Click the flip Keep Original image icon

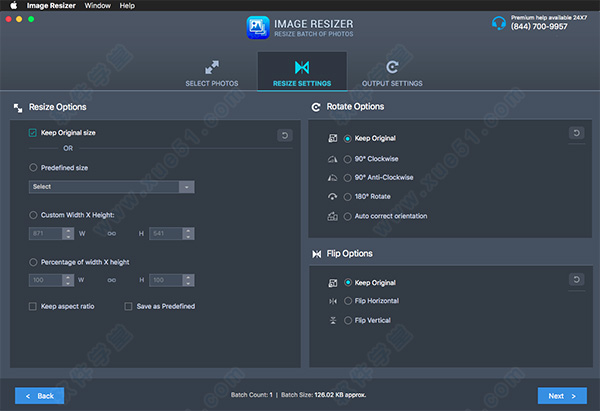(x=333, y=283)
